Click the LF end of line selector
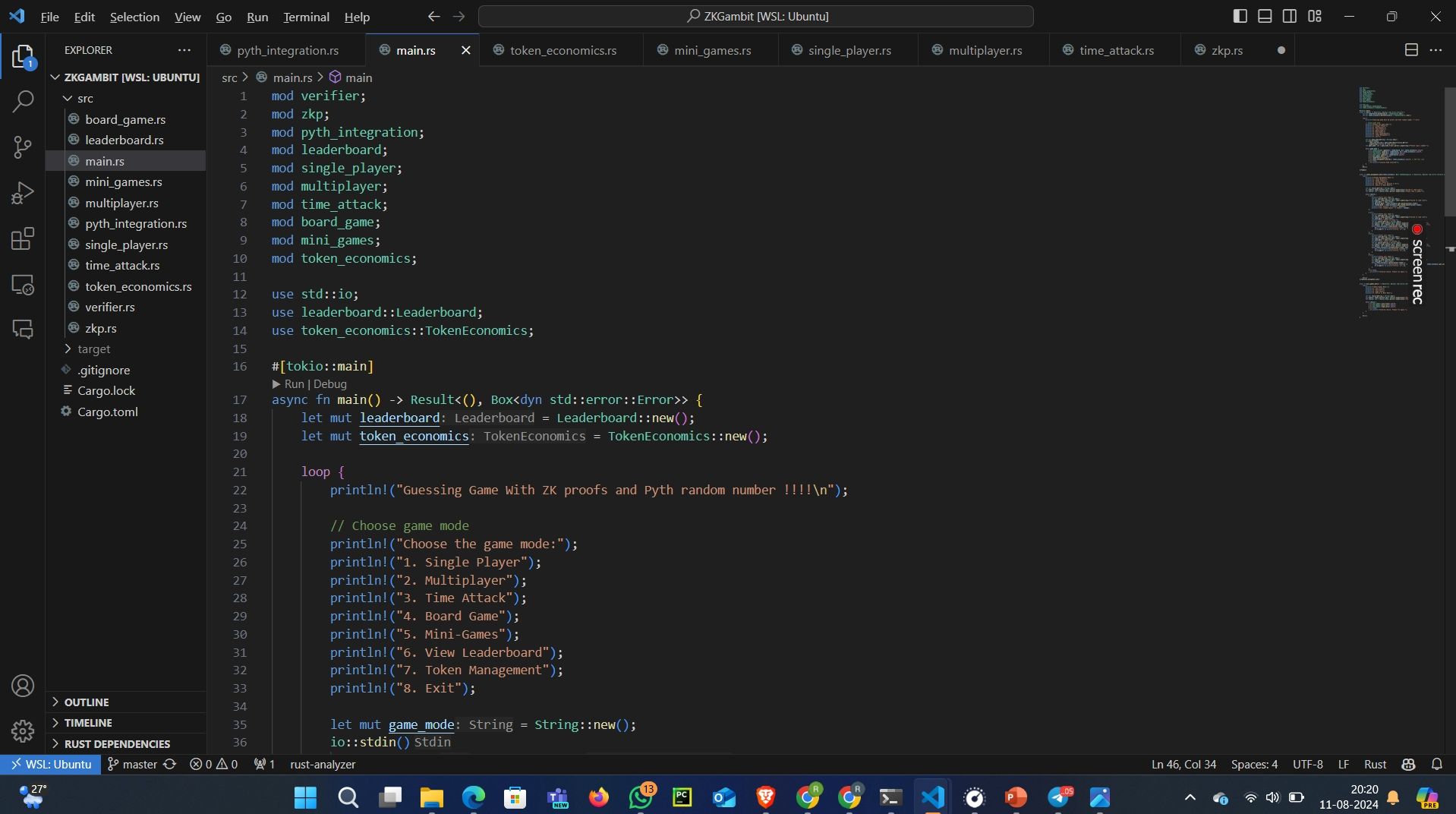Screen dimensions: 1456x814 tap(1343, 765)
